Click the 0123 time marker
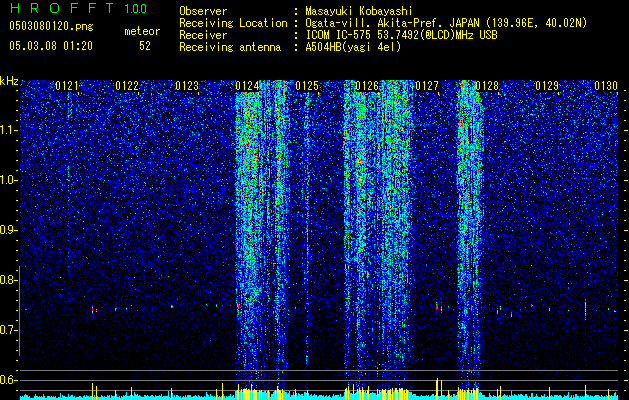629x400 pixels. [x=187, y=86]
